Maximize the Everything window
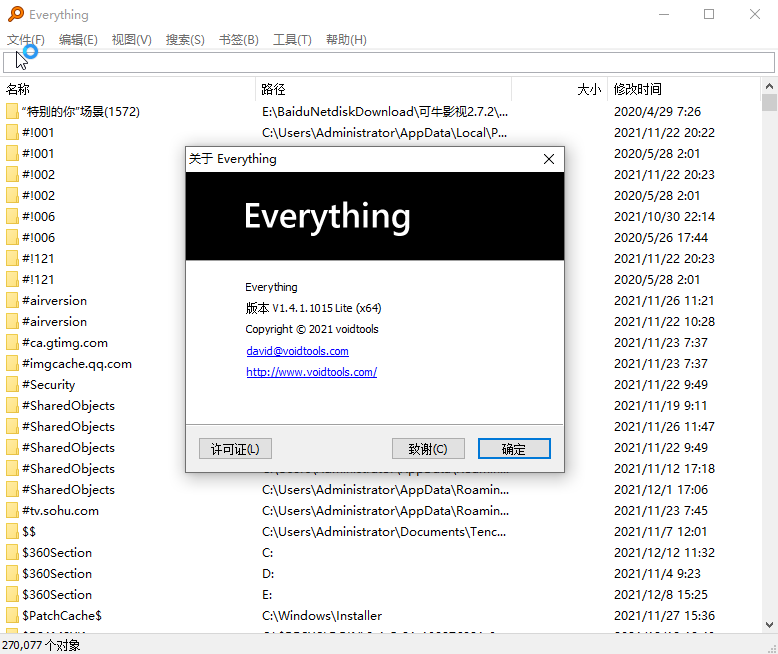 pos(709,14)
